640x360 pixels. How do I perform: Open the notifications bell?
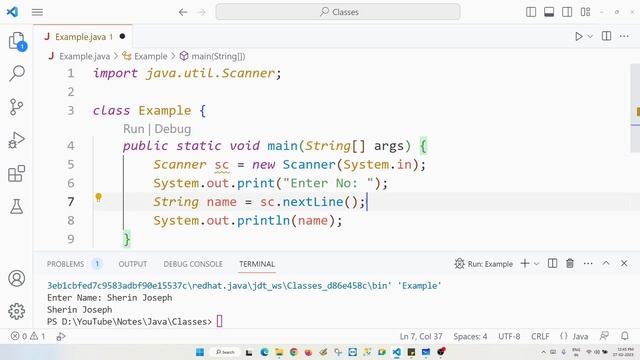click(625, 336)
